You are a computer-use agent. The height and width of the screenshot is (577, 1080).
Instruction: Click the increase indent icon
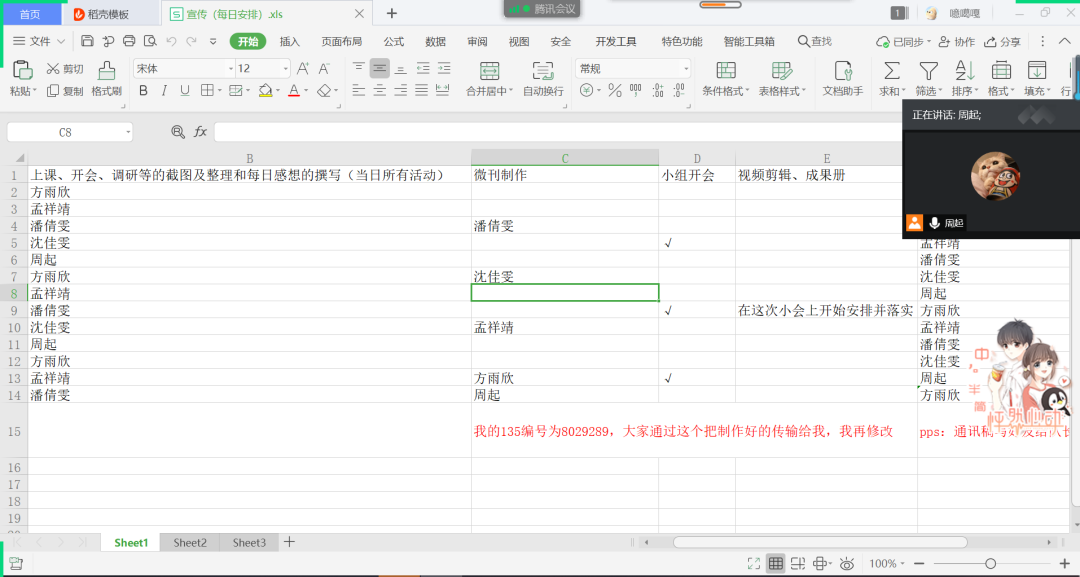coord(444,67)
